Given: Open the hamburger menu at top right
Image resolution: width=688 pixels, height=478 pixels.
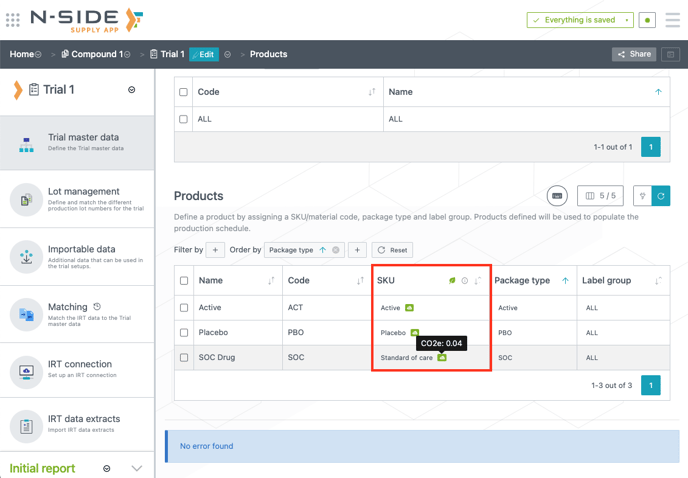Looking at the screenshot, I should click(x=673, y=20).
